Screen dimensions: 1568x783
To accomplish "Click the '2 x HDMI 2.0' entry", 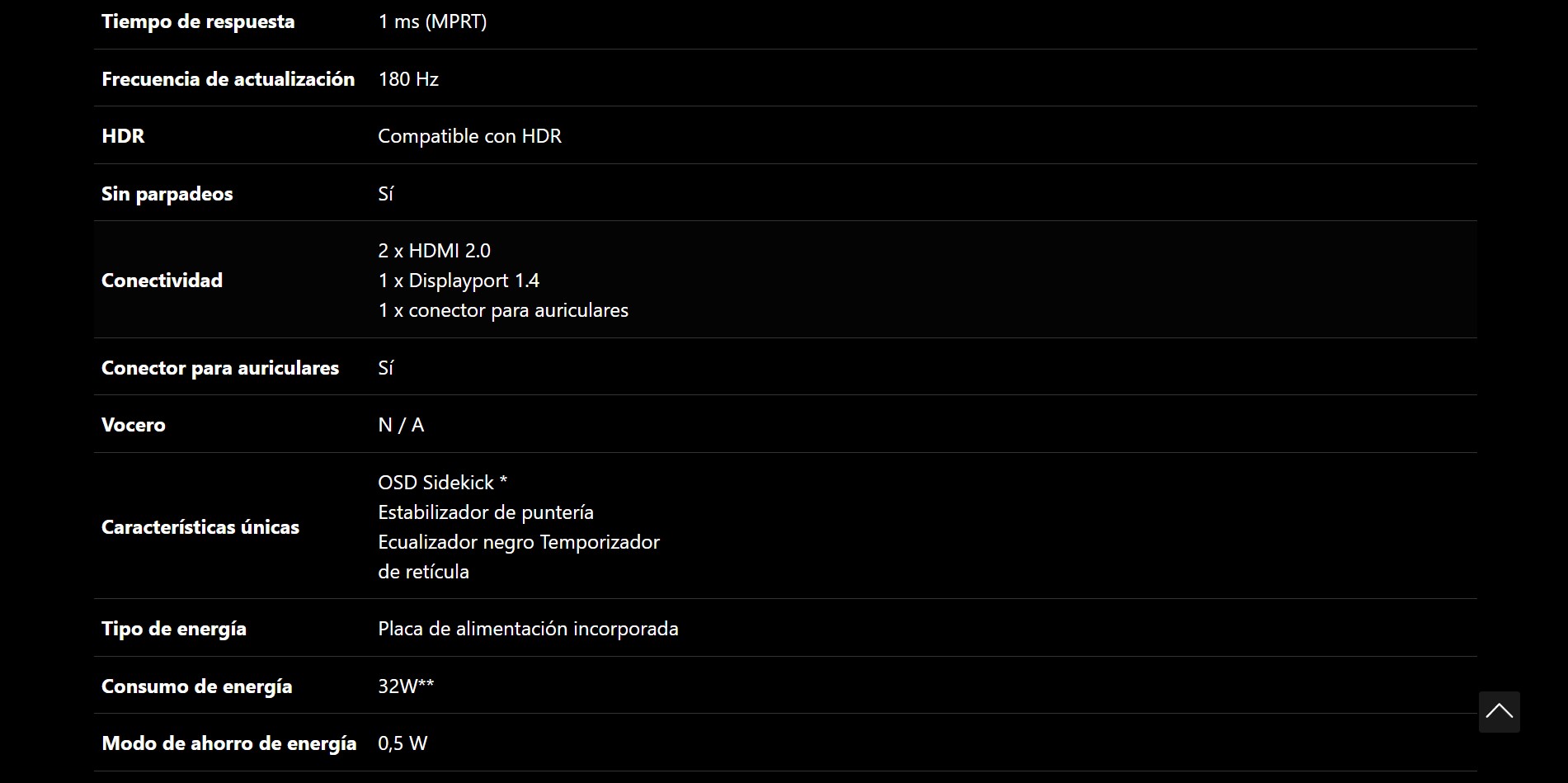I will 434,251.
